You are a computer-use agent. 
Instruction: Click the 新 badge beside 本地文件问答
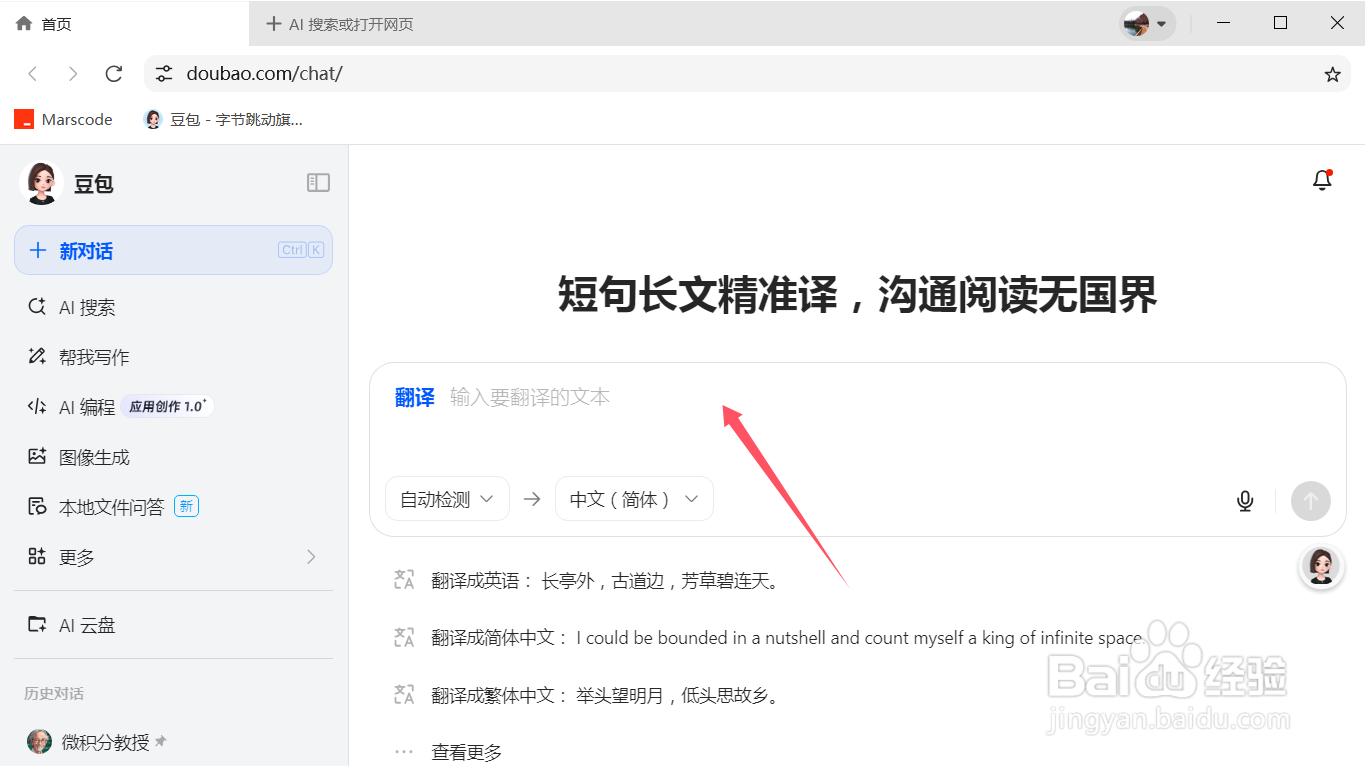186,507
